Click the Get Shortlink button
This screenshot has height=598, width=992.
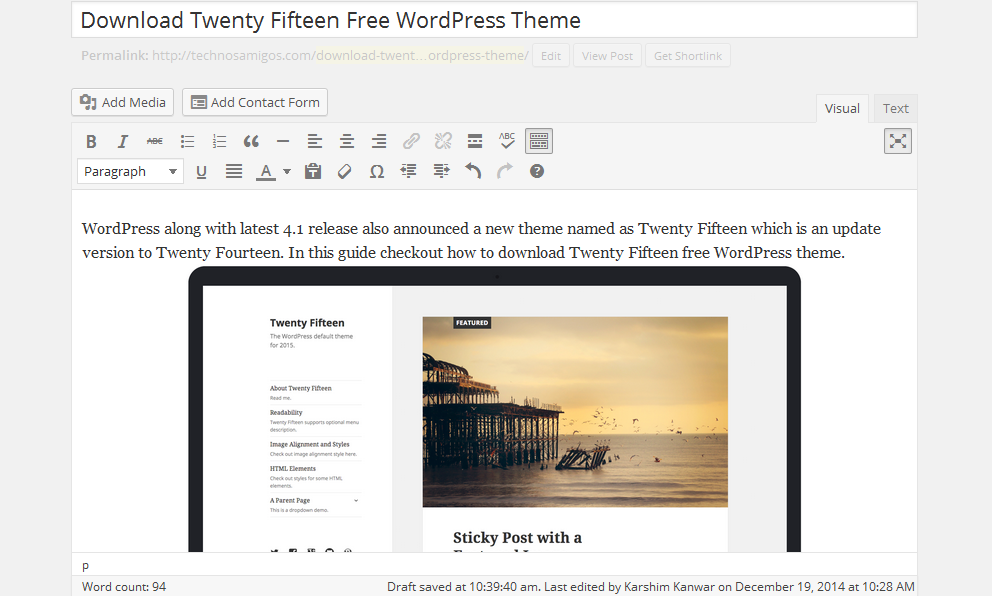(x=688, y=56)
